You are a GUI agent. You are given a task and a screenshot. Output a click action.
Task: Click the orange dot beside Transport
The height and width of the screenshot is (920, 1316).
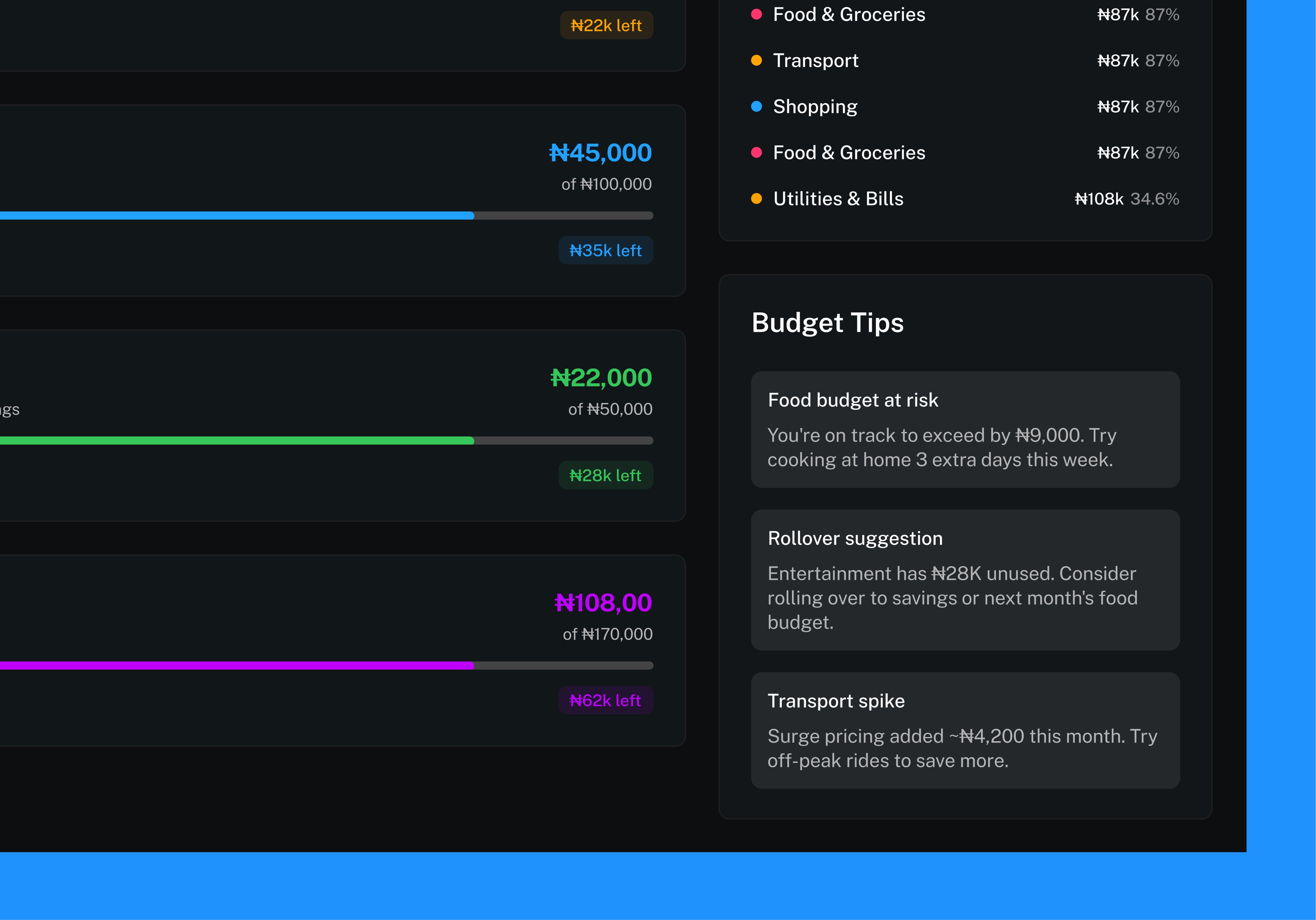pos(756,61)
